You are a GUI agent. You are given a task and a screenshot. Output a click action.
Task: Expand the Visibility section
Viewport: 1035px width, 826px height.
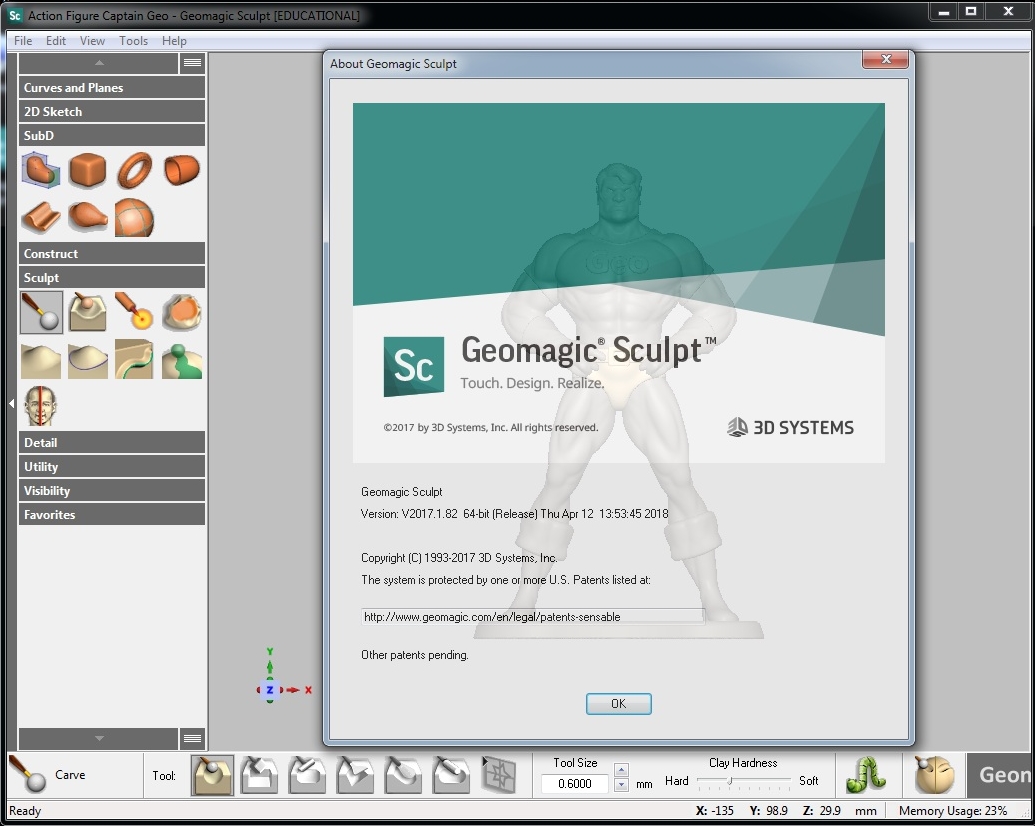pyautogui.click(x=112, y=491)
